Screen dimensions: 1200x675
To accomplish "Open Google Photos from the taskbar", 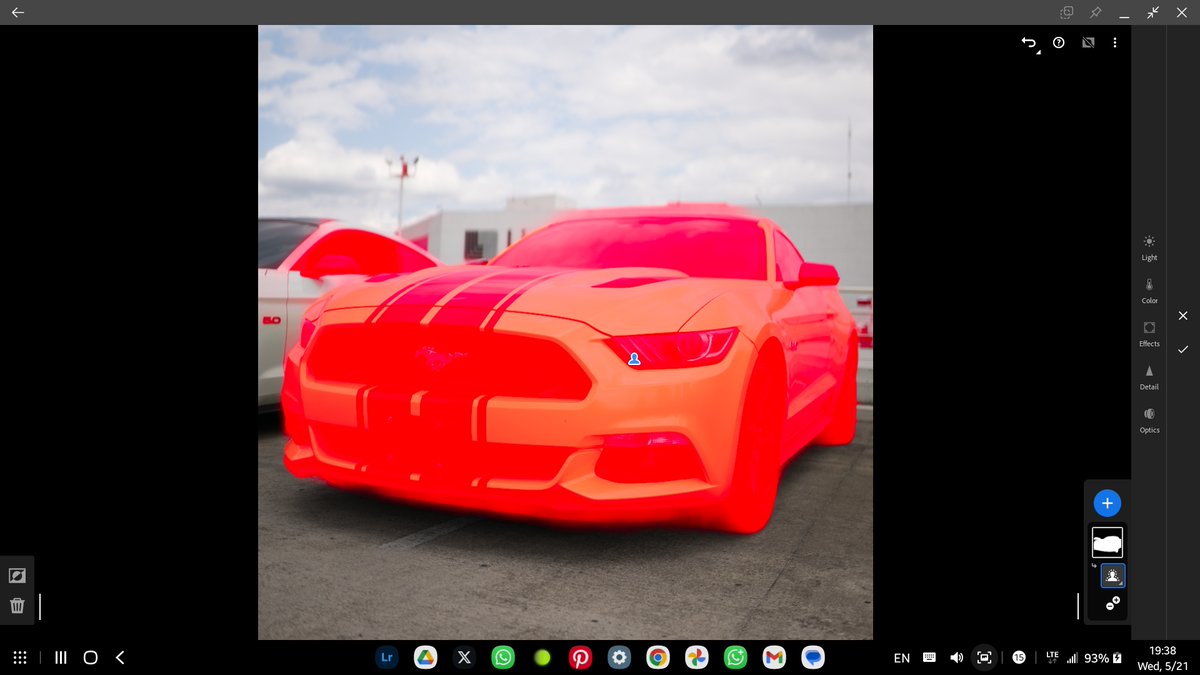I will (697, 658).
